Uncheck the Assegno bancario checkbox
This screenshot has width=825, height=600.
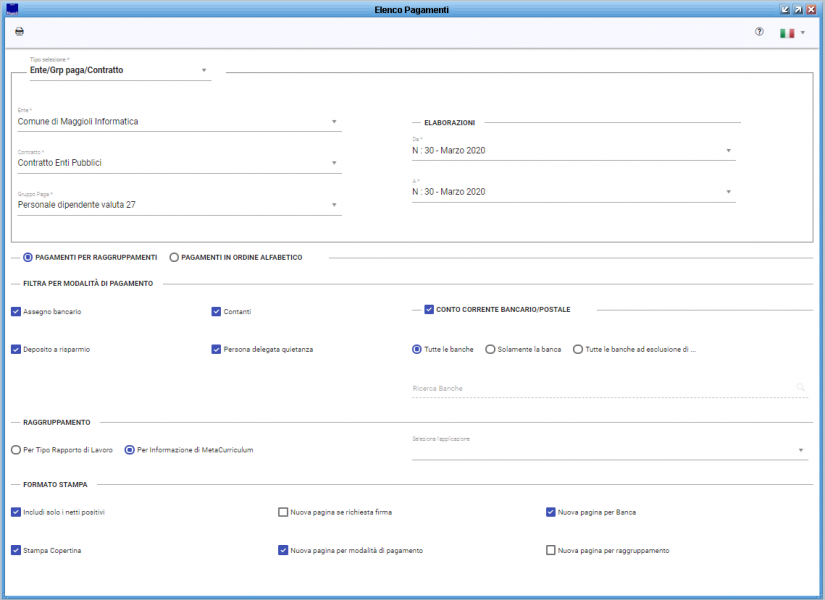[x=16, y=312]
